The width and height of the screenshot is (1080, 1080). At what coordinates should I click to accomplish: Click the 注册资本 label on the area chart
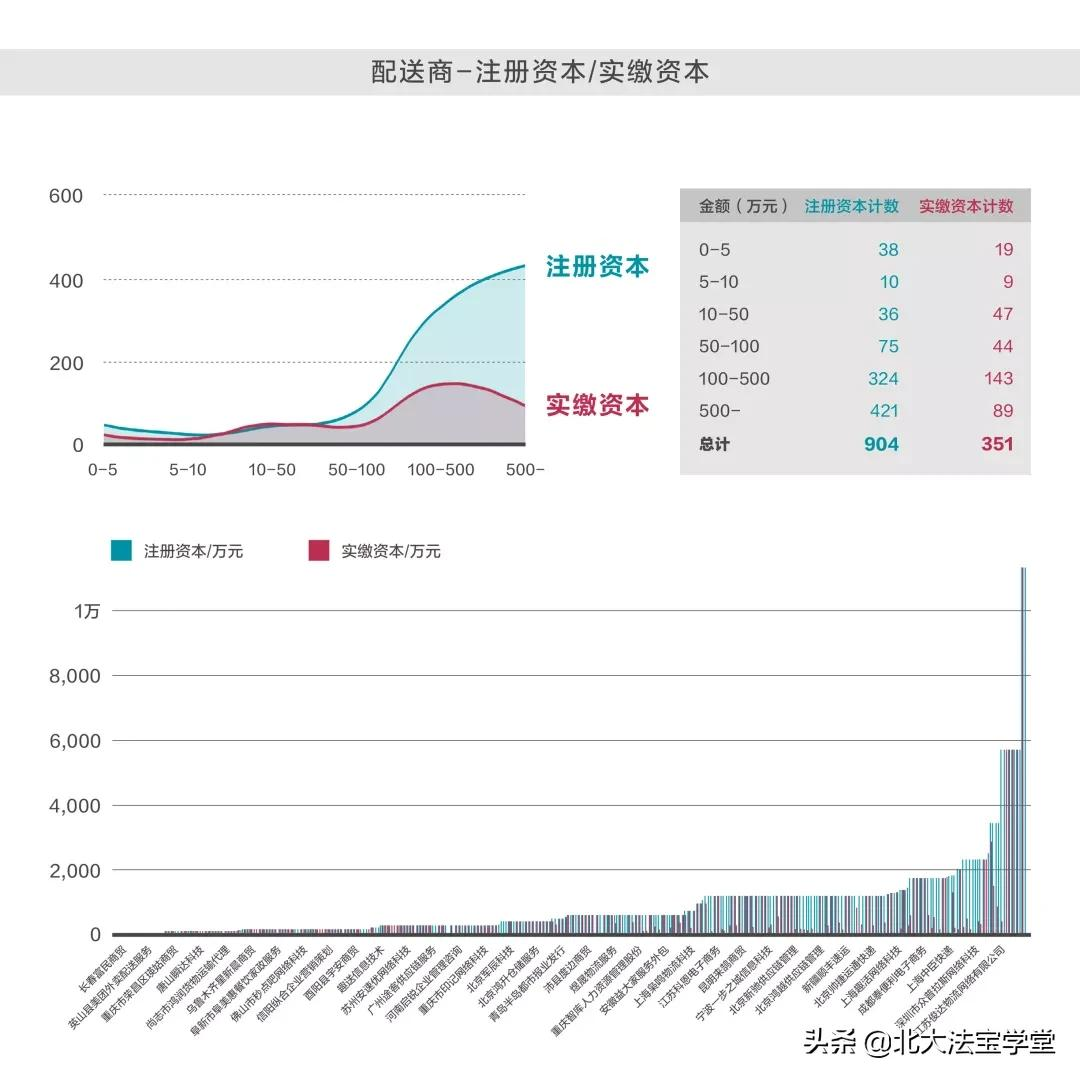click(x=596, y=267)
